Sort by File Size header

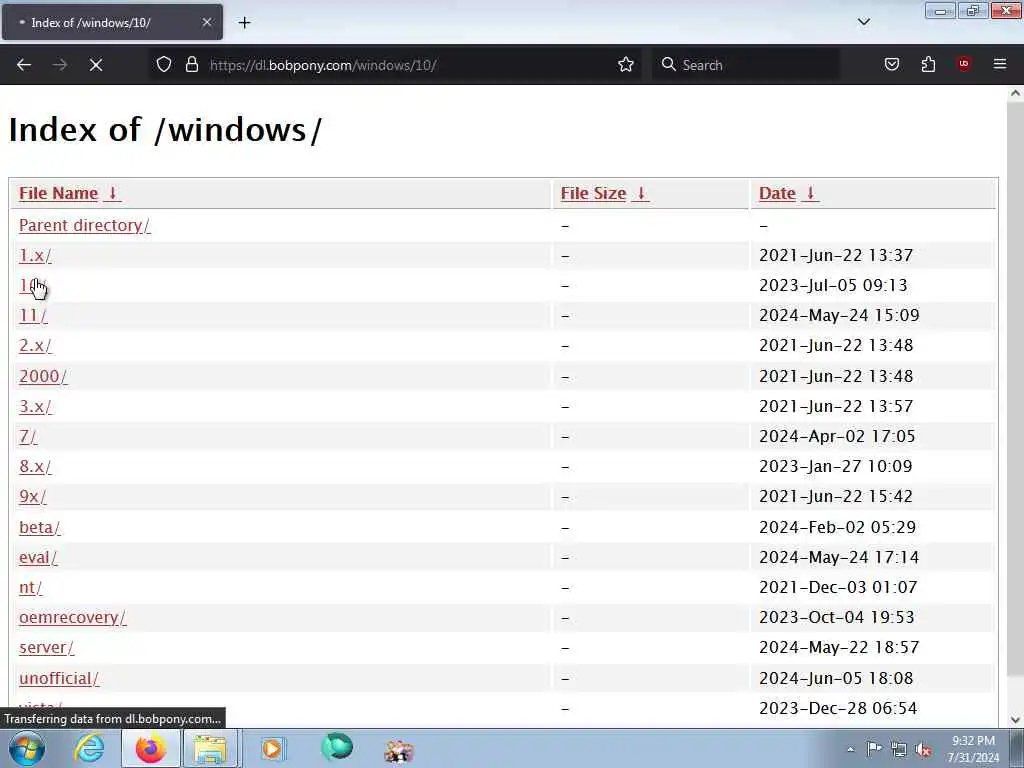coord(593,193)
